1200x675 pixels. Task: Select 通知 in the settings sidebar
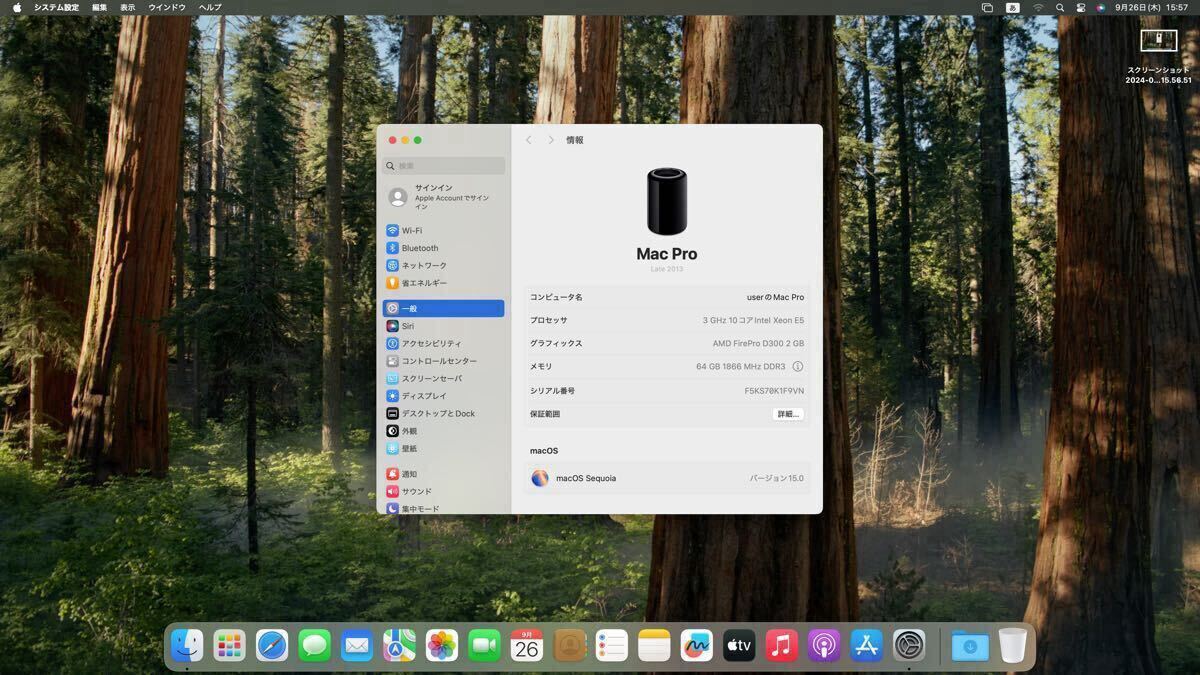(443, 474)
